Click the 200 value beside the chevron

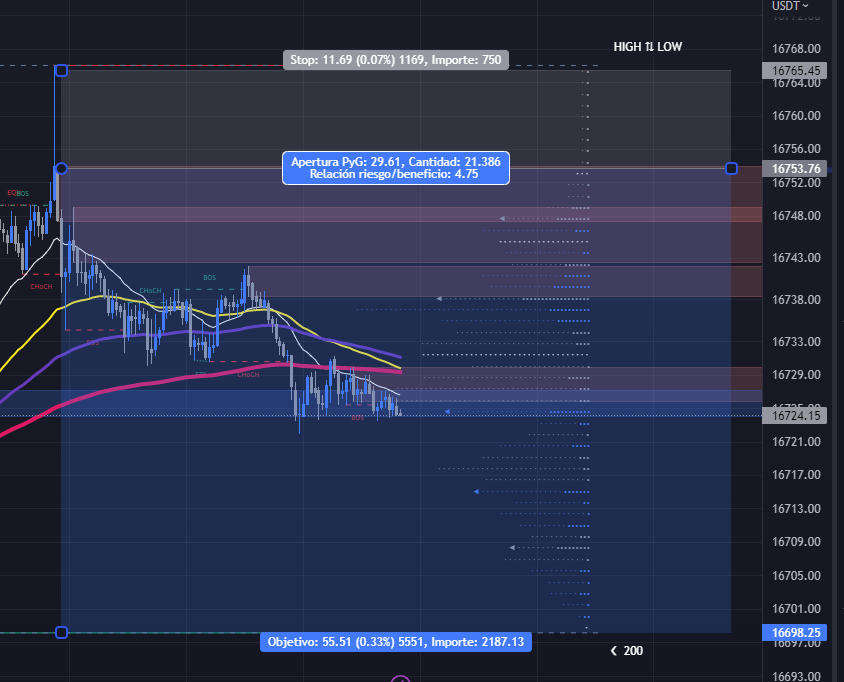[x=633, y=651]
